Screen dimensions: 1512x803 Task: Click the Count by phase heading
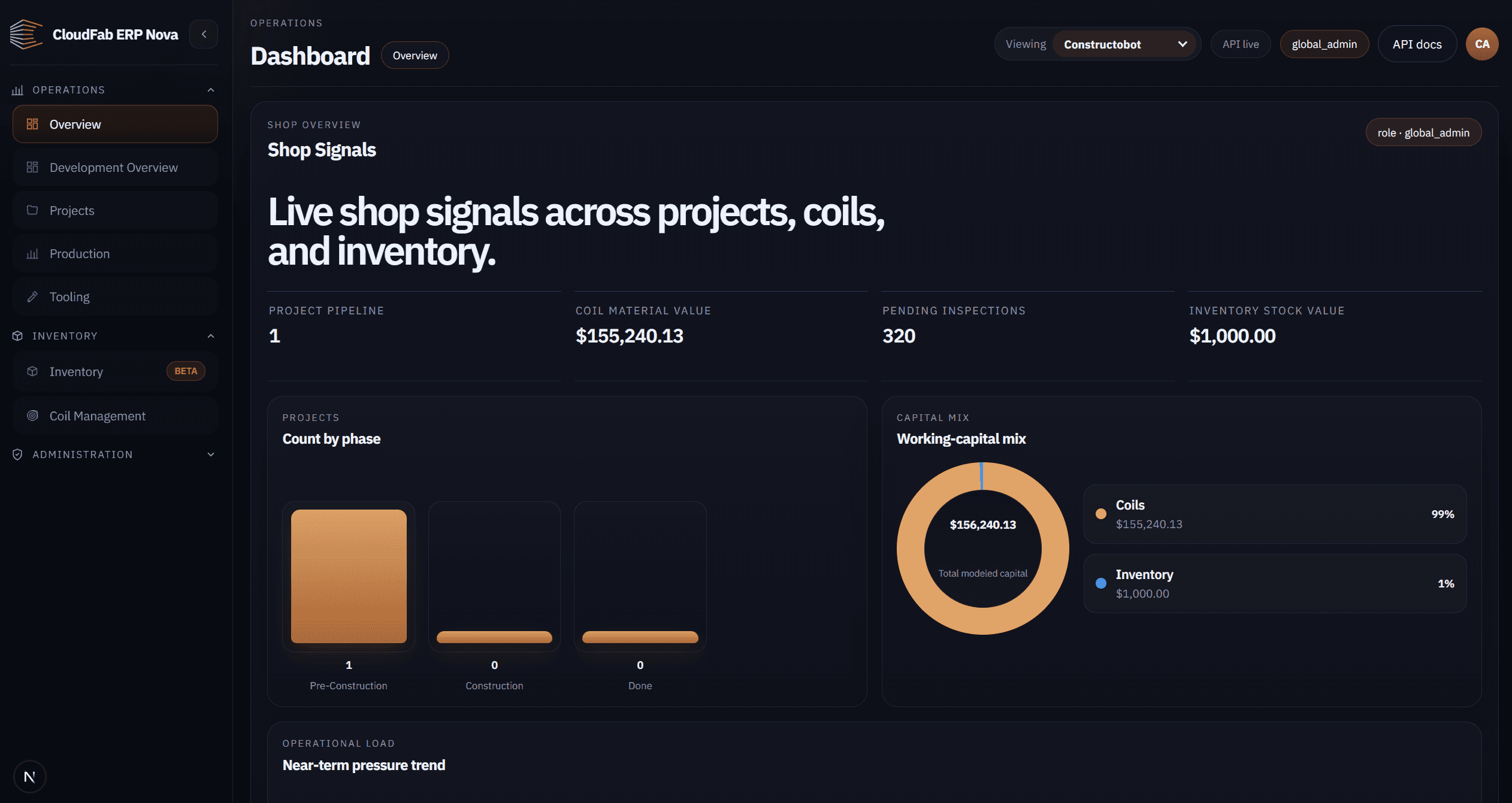pos(331,439)
